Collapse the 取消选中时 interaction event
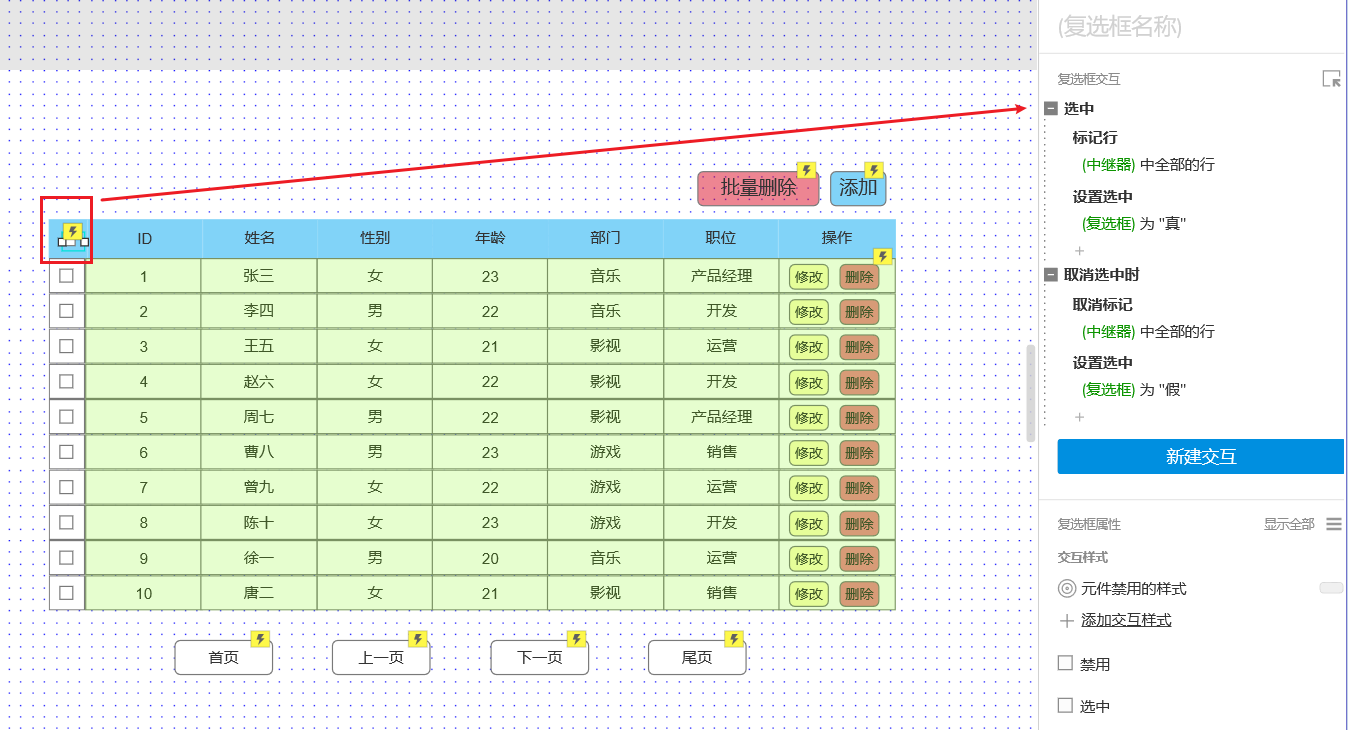 [1050, 275]
